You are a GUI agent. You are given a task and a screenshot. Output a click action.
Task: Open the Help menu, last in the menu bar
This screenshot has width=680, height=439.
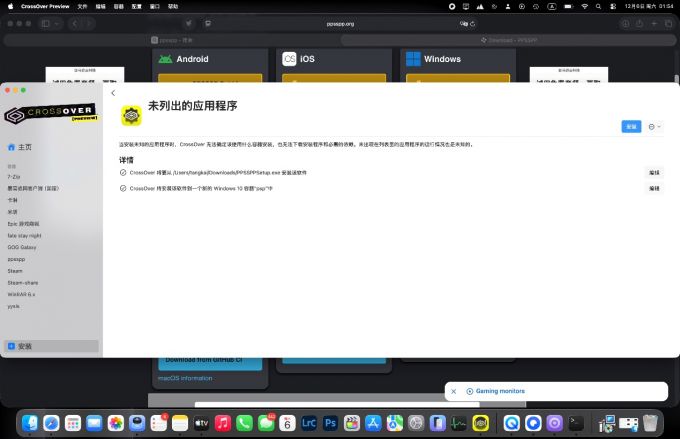(x=173, y=7)
